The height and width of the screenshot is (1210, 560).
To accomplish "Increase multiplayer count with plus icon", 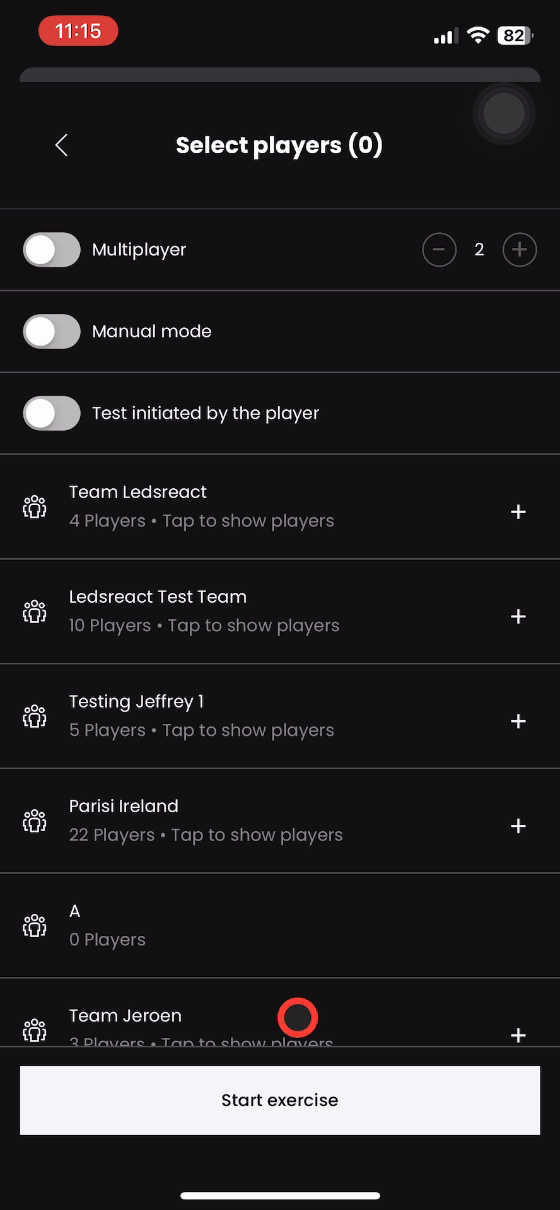I will point(519,249).
